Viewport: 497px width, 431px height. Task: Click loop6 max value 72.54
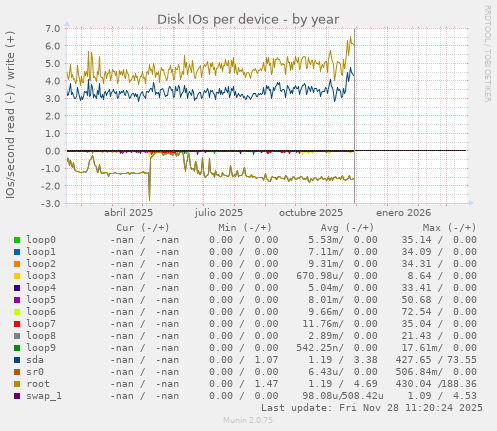pos(416,312)
